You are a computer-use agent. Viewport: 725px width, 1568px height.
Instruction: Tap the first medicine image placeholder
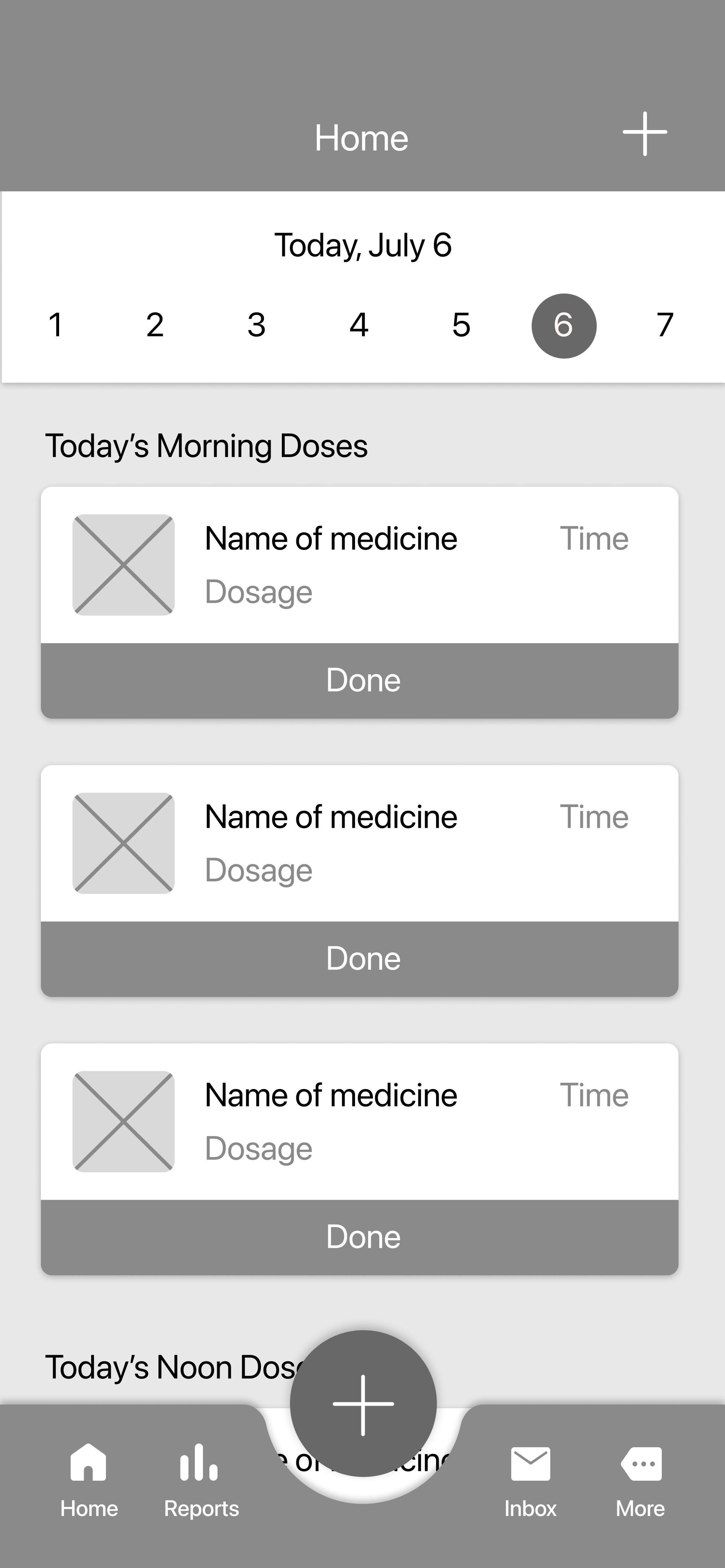click(124, 565)
